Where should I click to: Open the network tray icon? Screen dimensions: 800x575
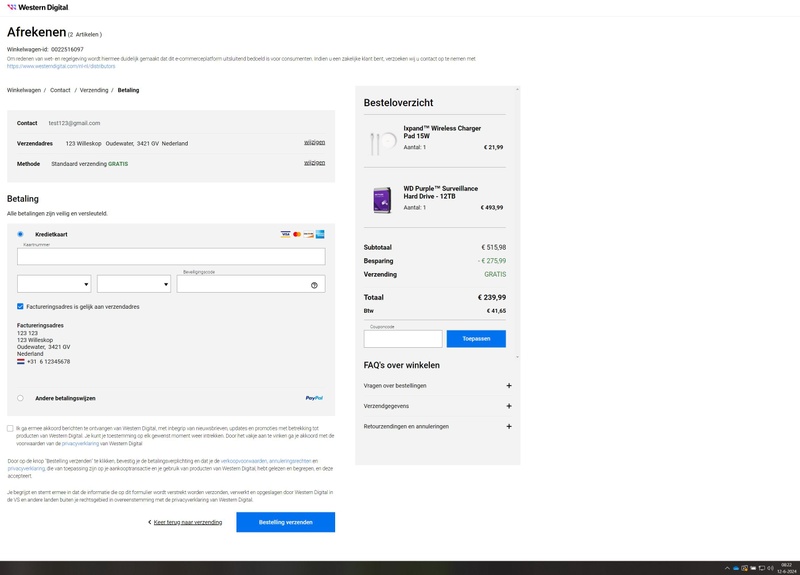[x=762, y=568]
